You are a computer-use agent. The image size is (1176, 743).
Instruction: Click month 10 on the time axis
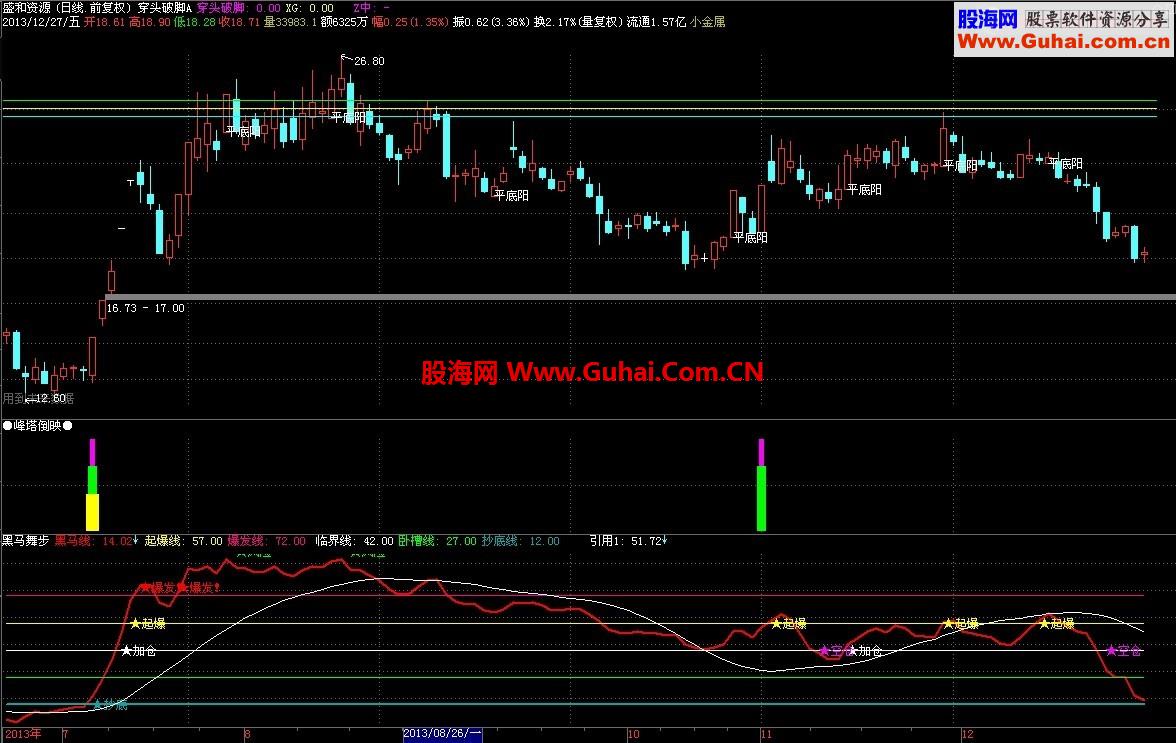(634, 735)
